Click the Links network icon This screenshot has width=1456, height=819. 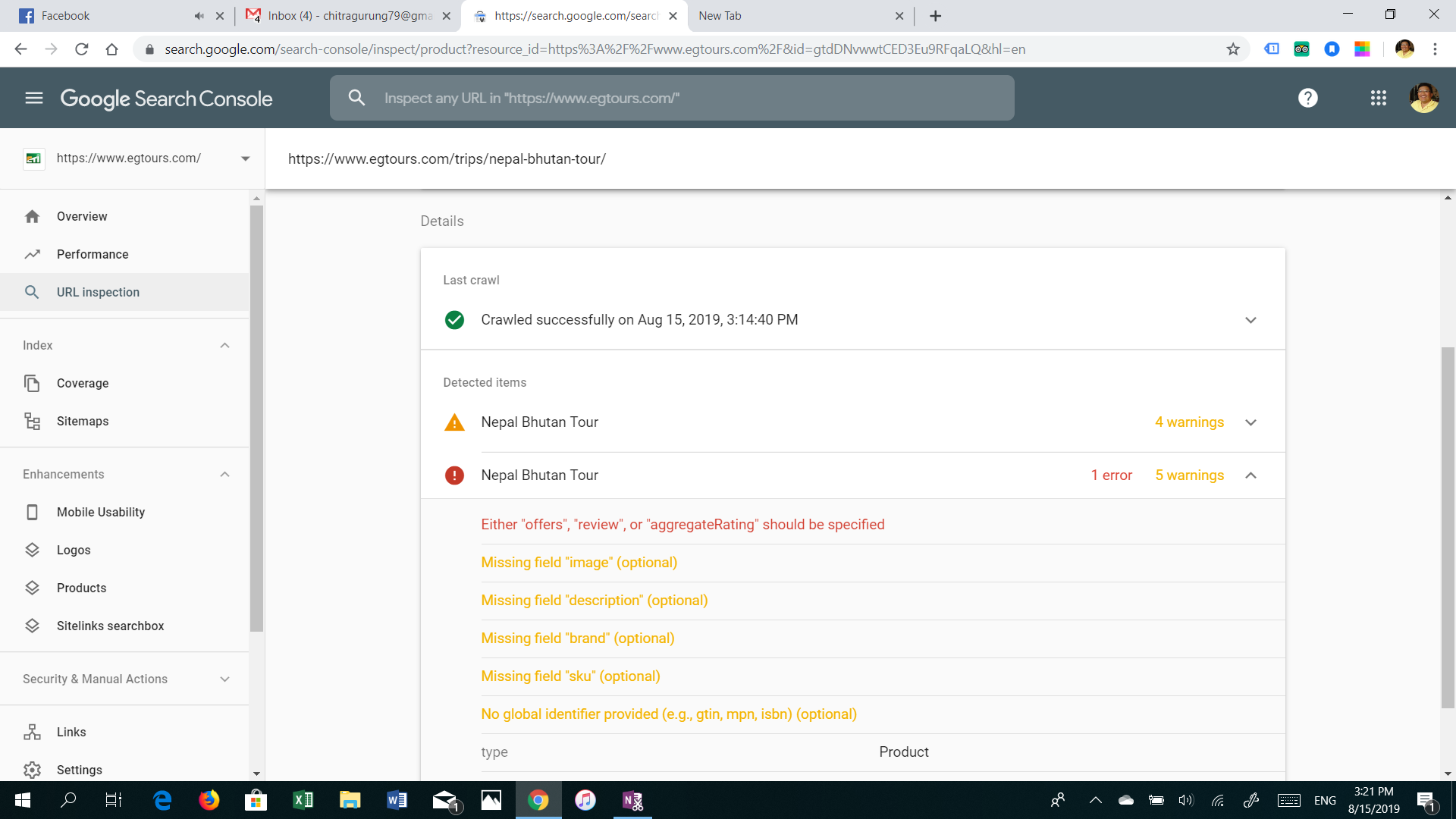[32, 732]
